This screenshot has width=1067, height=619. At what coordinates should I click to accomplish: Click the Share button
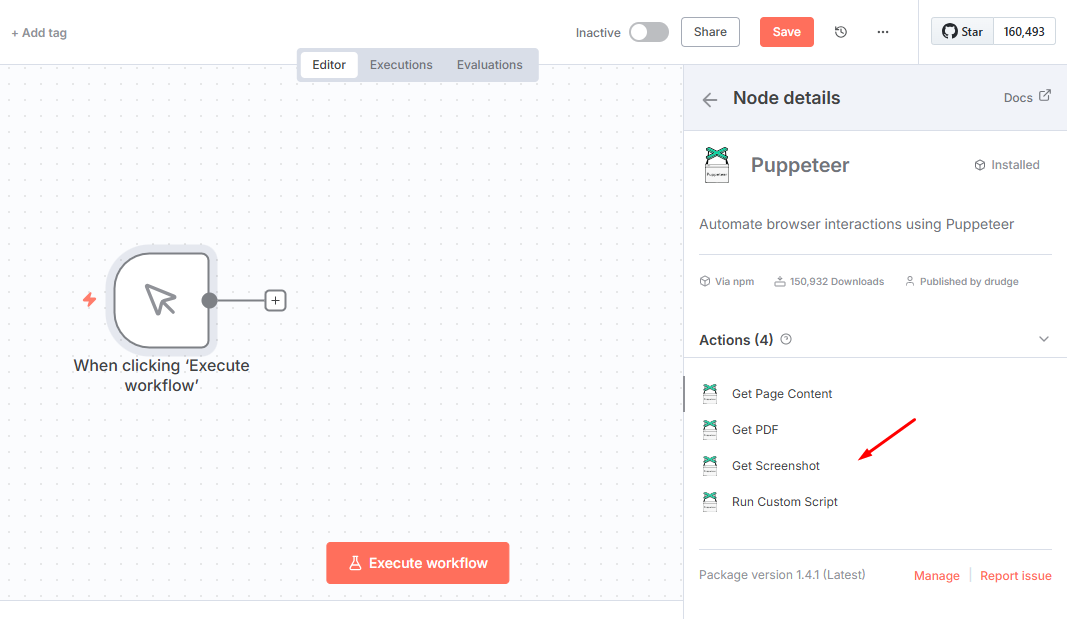[710, 32]
